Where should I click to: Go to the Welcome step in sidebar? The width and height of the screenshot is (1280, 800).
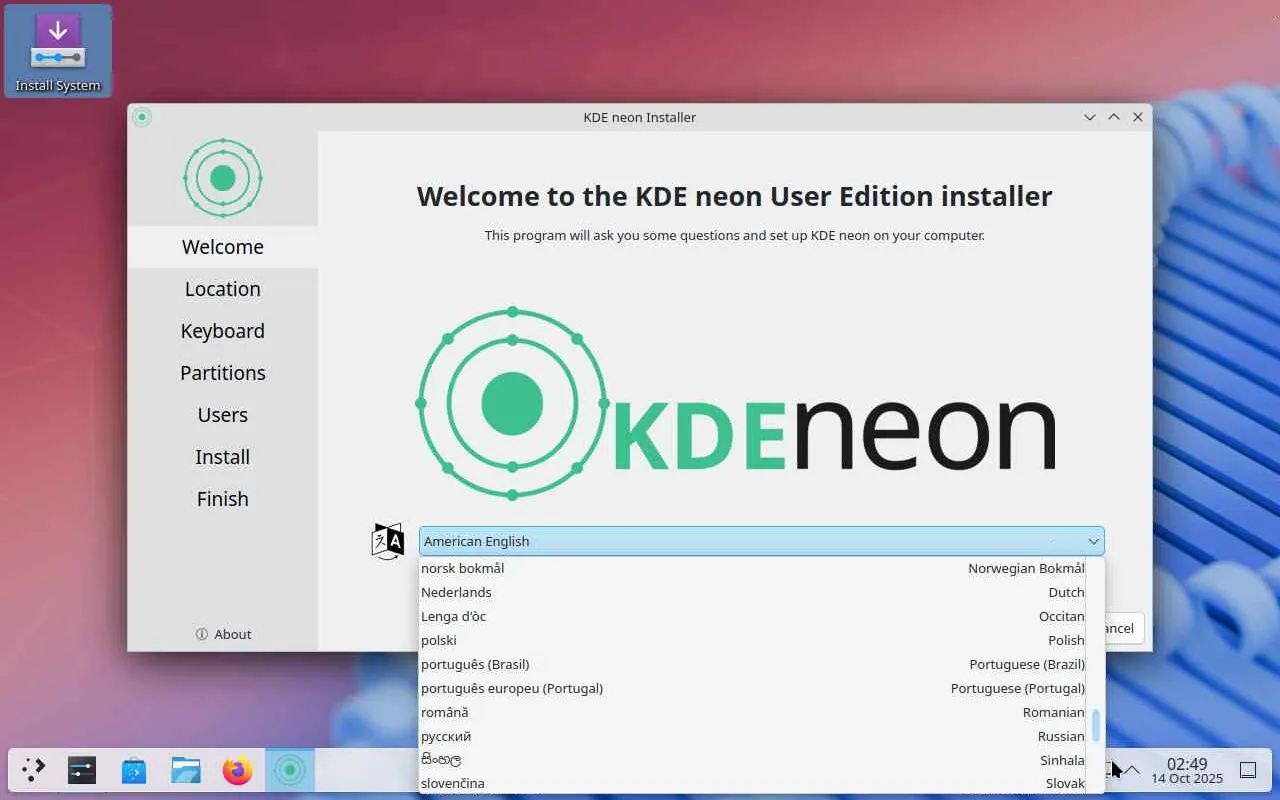[222, 247]
